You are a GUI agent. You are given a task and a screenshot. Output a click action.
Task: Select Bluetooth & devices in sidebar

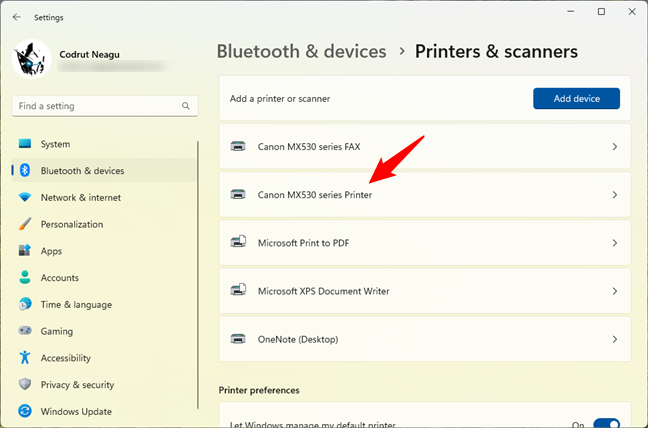pos(104,170)
